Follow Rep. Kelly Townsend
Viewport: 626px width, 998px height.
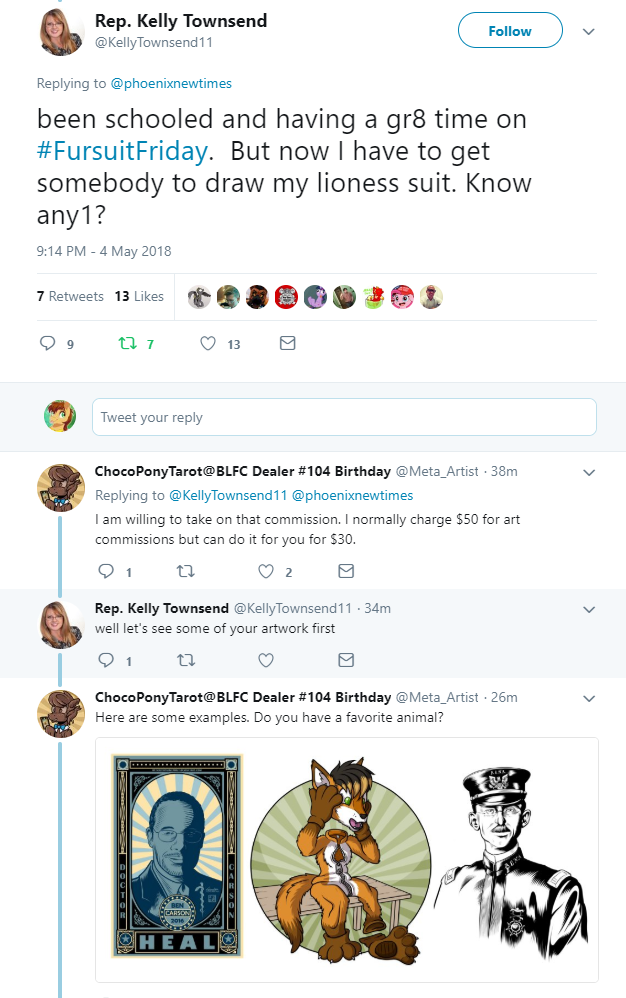pyautogui.click(x=509, y=31)
